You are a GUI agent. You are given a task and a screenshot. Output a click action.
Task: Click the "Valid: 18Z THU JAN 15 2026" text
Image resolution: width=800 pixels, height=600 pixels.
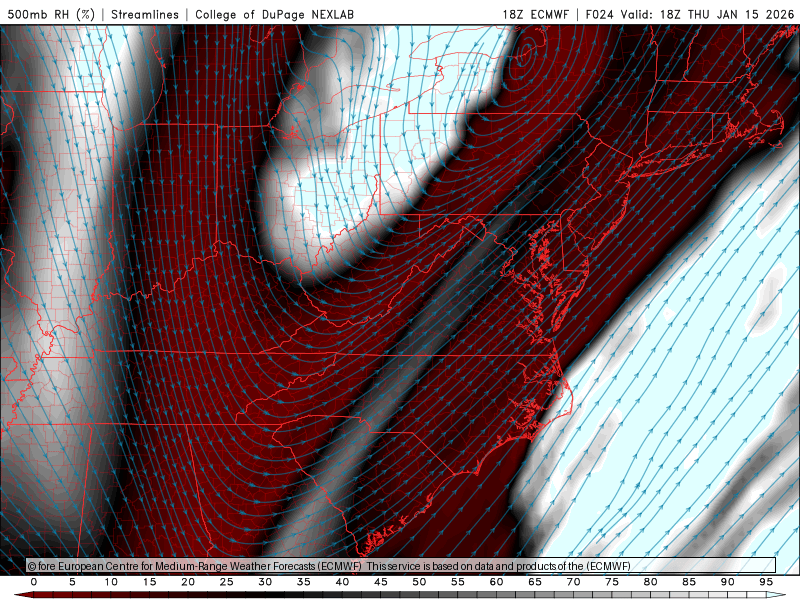pos(707,14)
